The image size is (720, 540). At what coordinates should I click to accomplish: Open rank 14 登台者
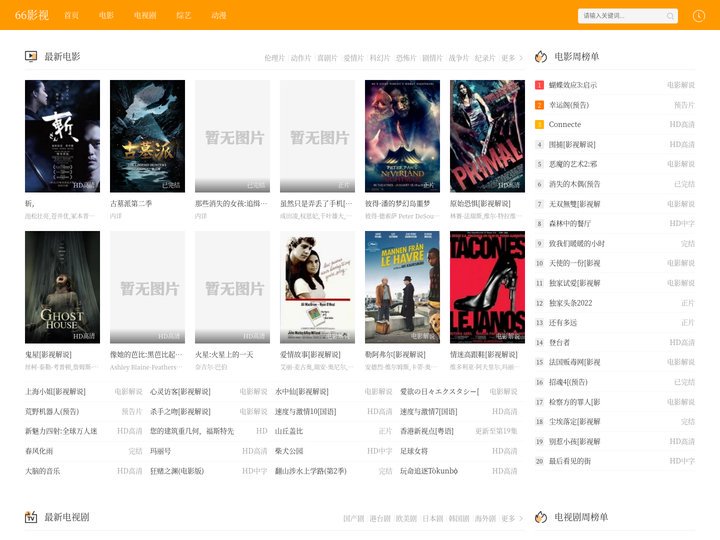point(559,343)
